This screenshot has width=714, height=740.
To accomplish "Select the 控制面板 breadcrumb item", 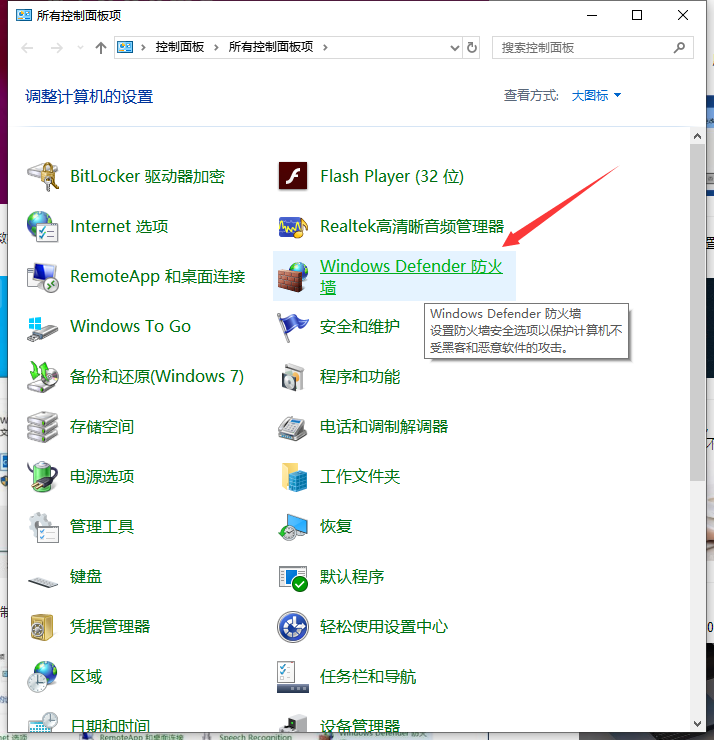I will click(x=182, y=47).
